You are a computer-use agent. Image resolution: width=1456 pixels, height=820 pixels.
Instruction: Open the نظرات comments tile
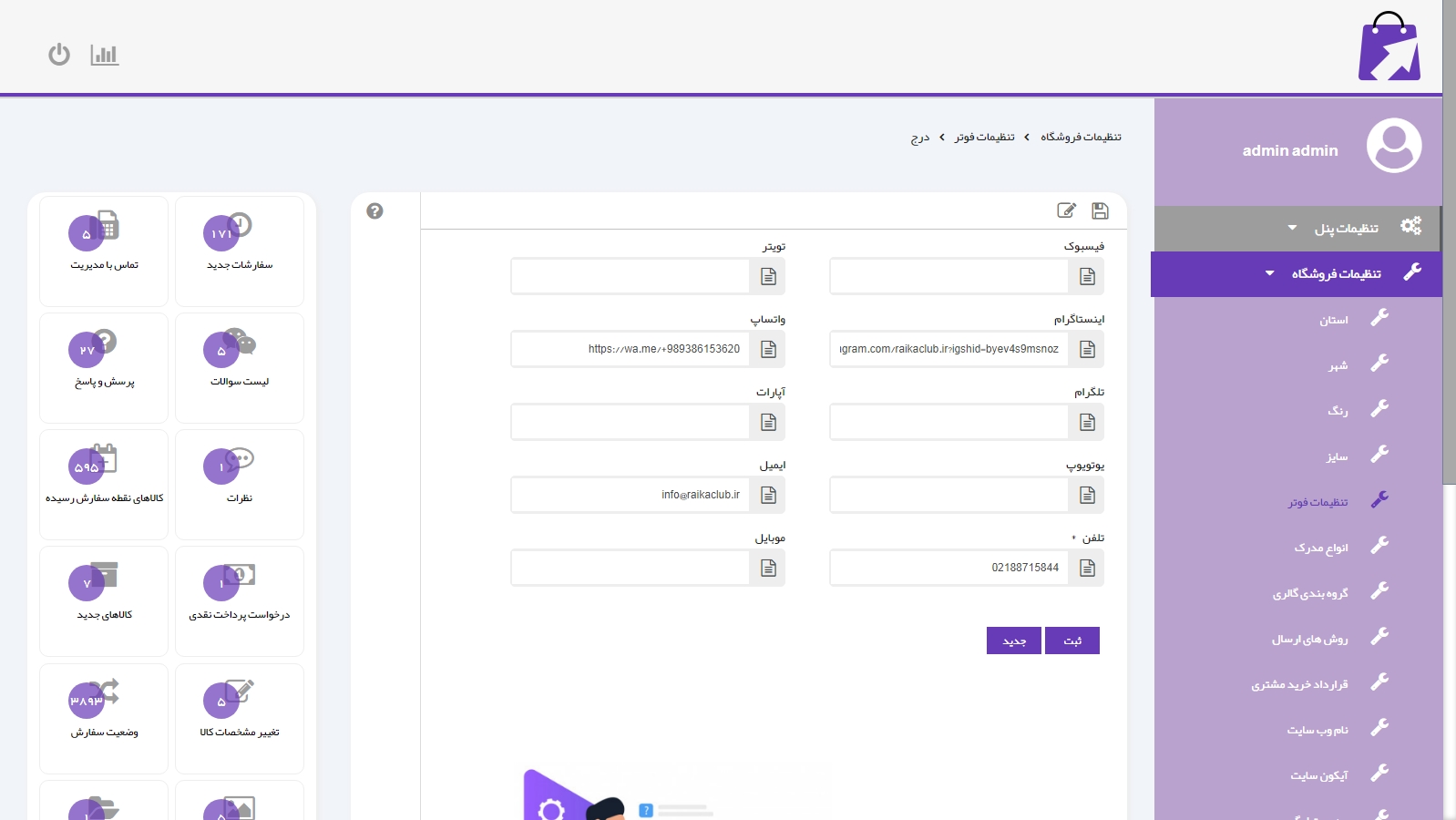tap(240, 484)
